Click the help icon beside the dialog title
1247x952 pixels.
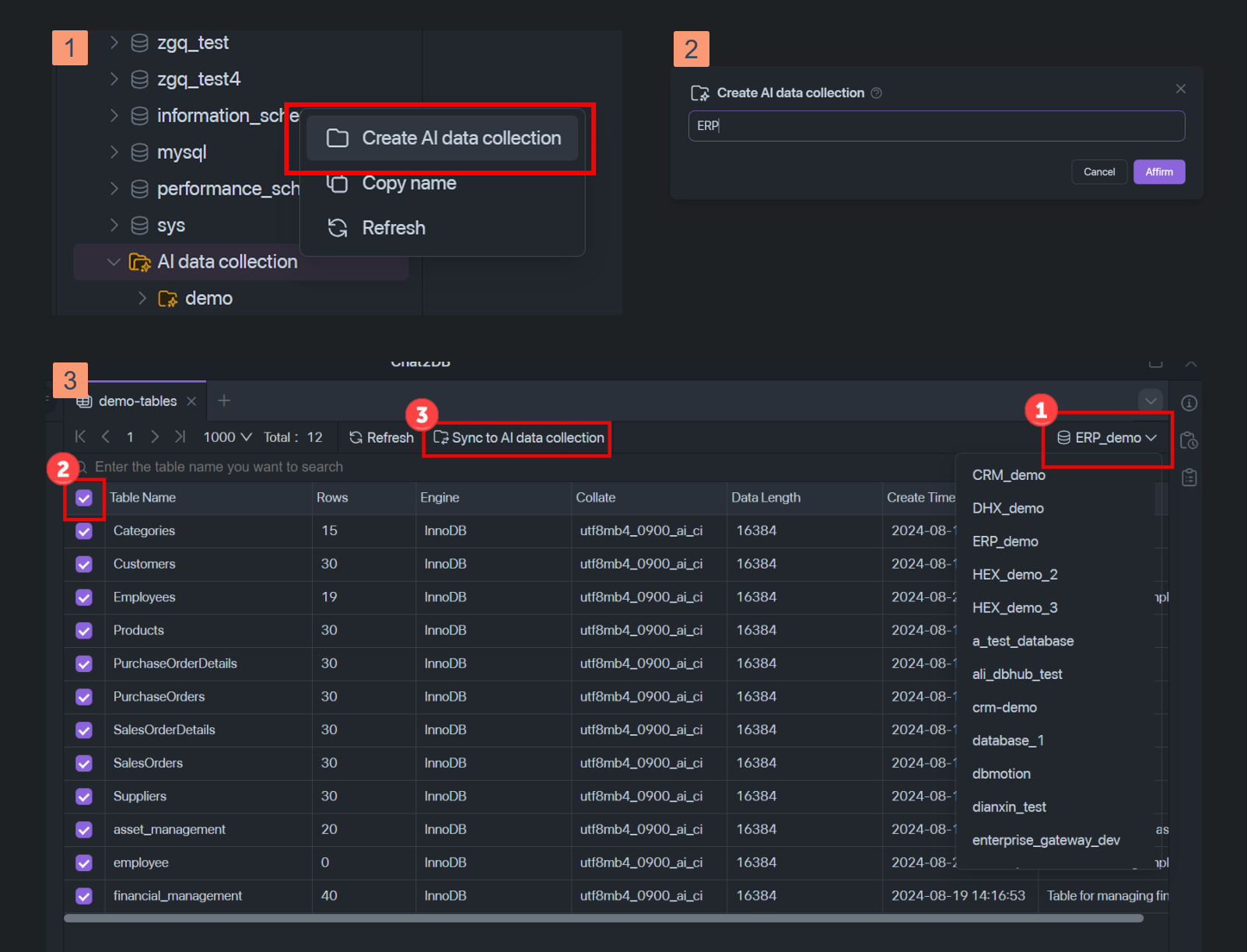pos(876,93)
